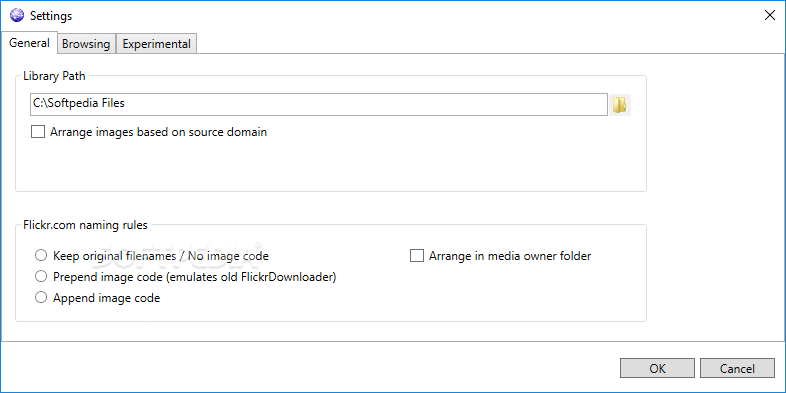Open the folder browse icon beside Library Path

[620, 105]
